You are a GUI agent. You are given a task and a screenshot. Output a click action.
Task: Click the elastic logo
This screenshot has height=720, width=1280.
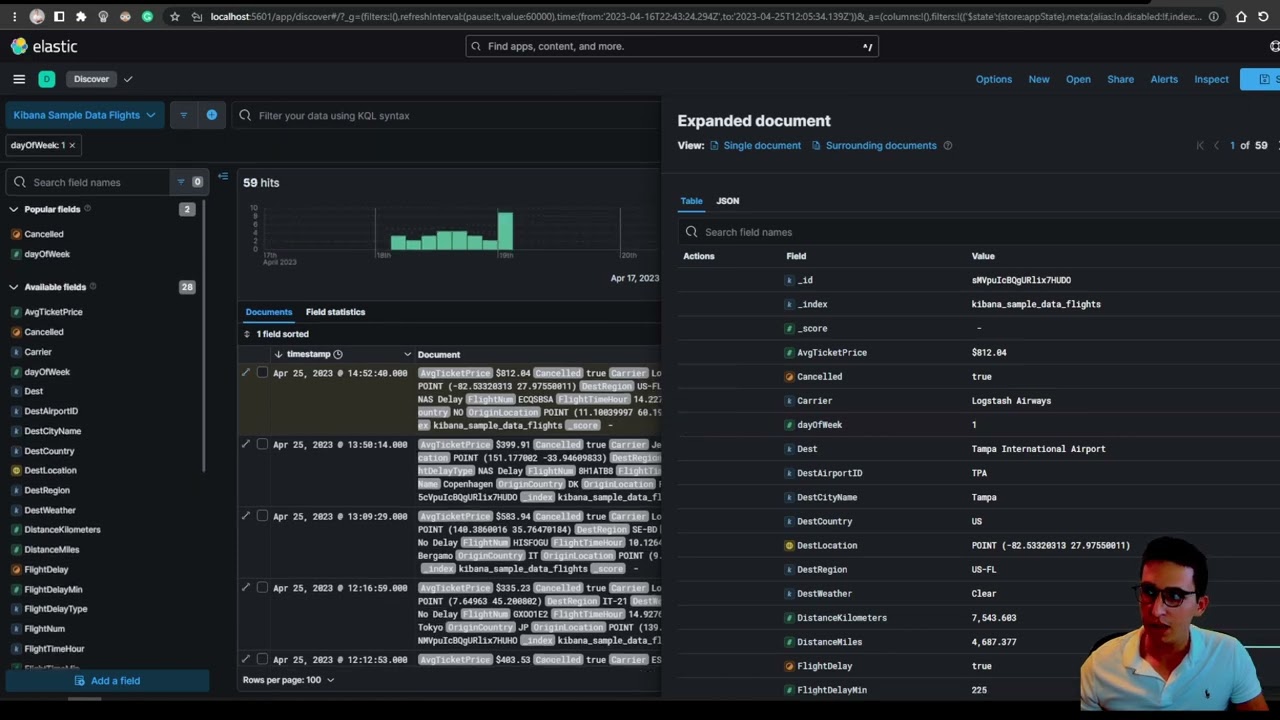click(44, 46)
